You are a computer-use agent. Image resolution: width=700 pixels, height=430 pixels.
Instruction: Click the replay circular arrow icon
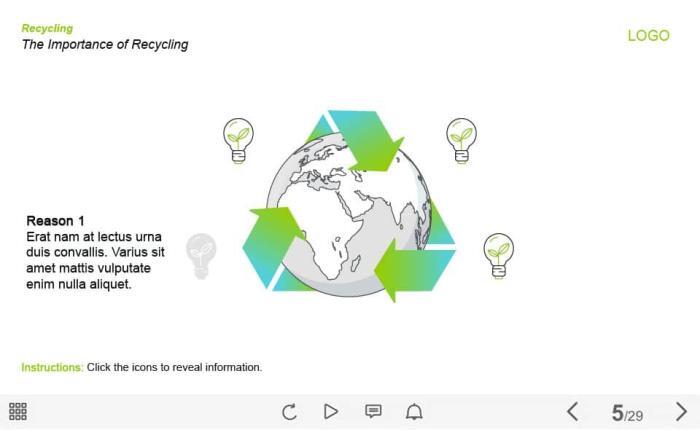(x=290, y=411)
